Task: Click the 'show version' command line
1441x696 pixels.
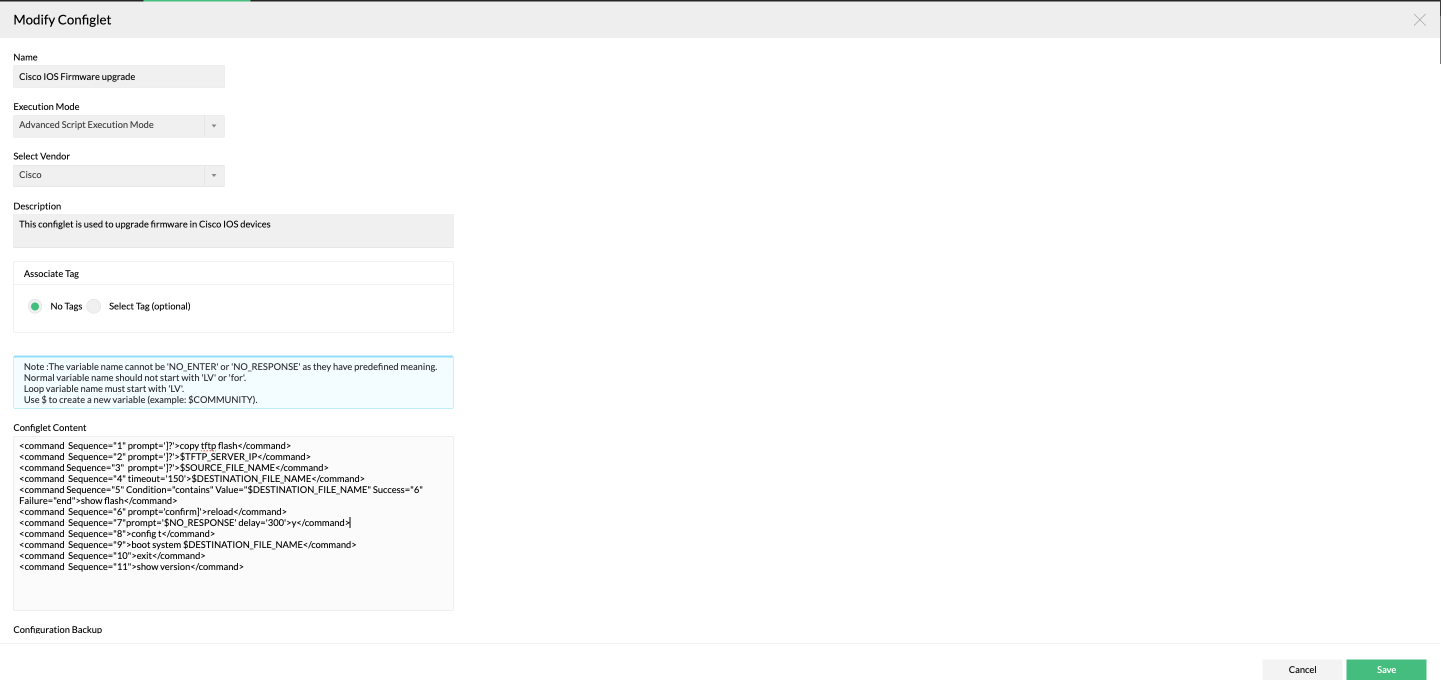Action: tap(131, 567)
